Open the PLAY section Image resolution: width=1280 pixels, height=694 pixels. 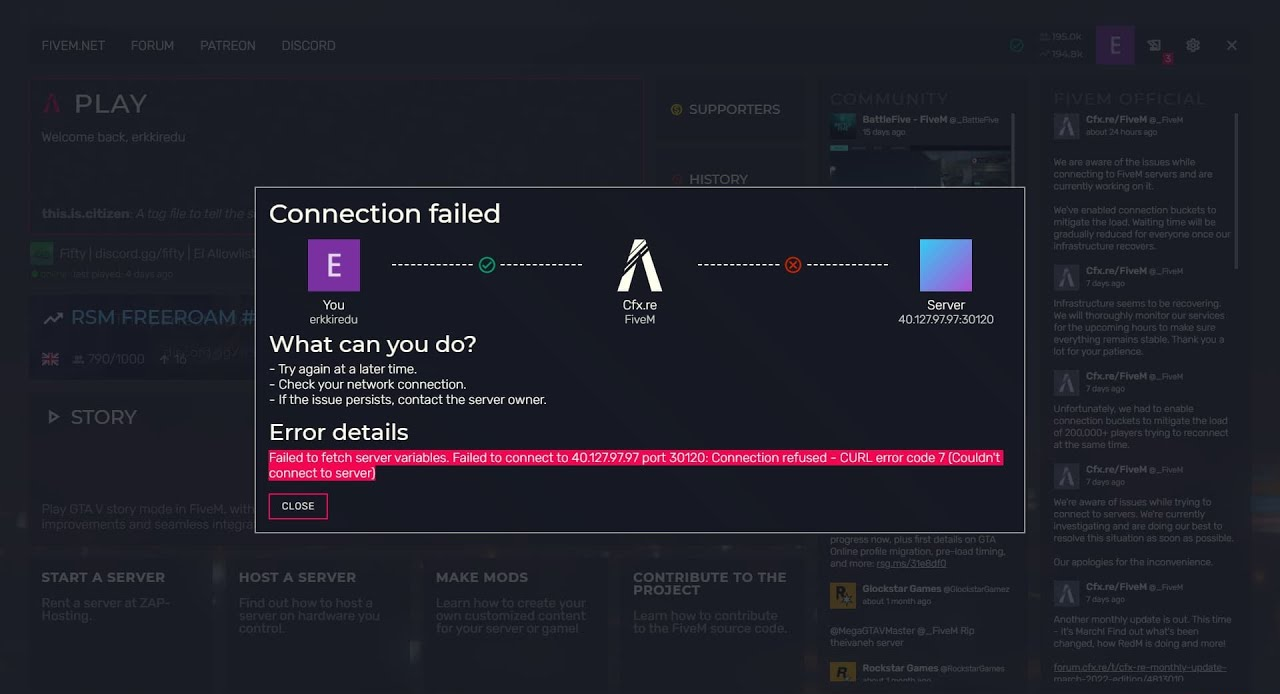click(x=110, y=104)
